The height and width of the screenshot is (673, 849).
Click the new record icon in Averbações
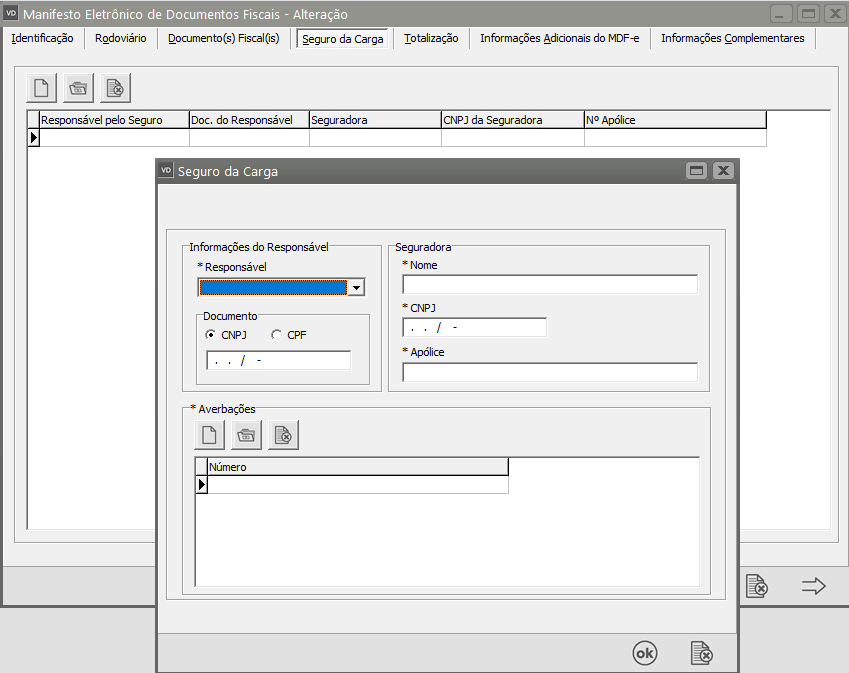click(210, 434)
